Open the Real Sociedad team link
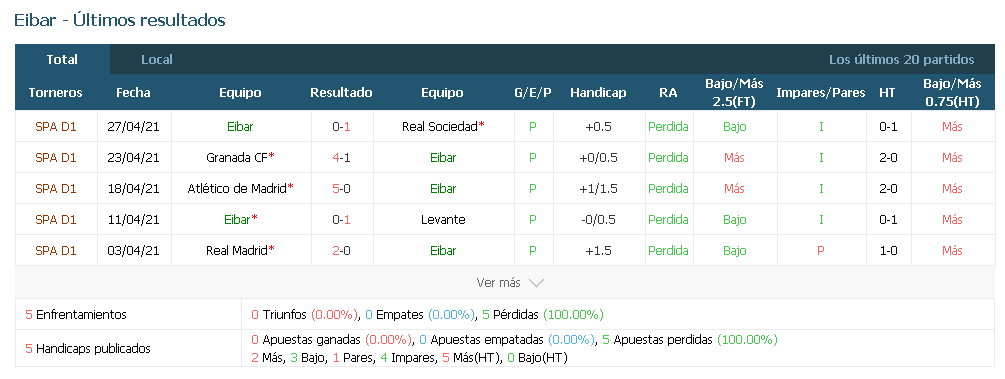 (x=440, y=127)
